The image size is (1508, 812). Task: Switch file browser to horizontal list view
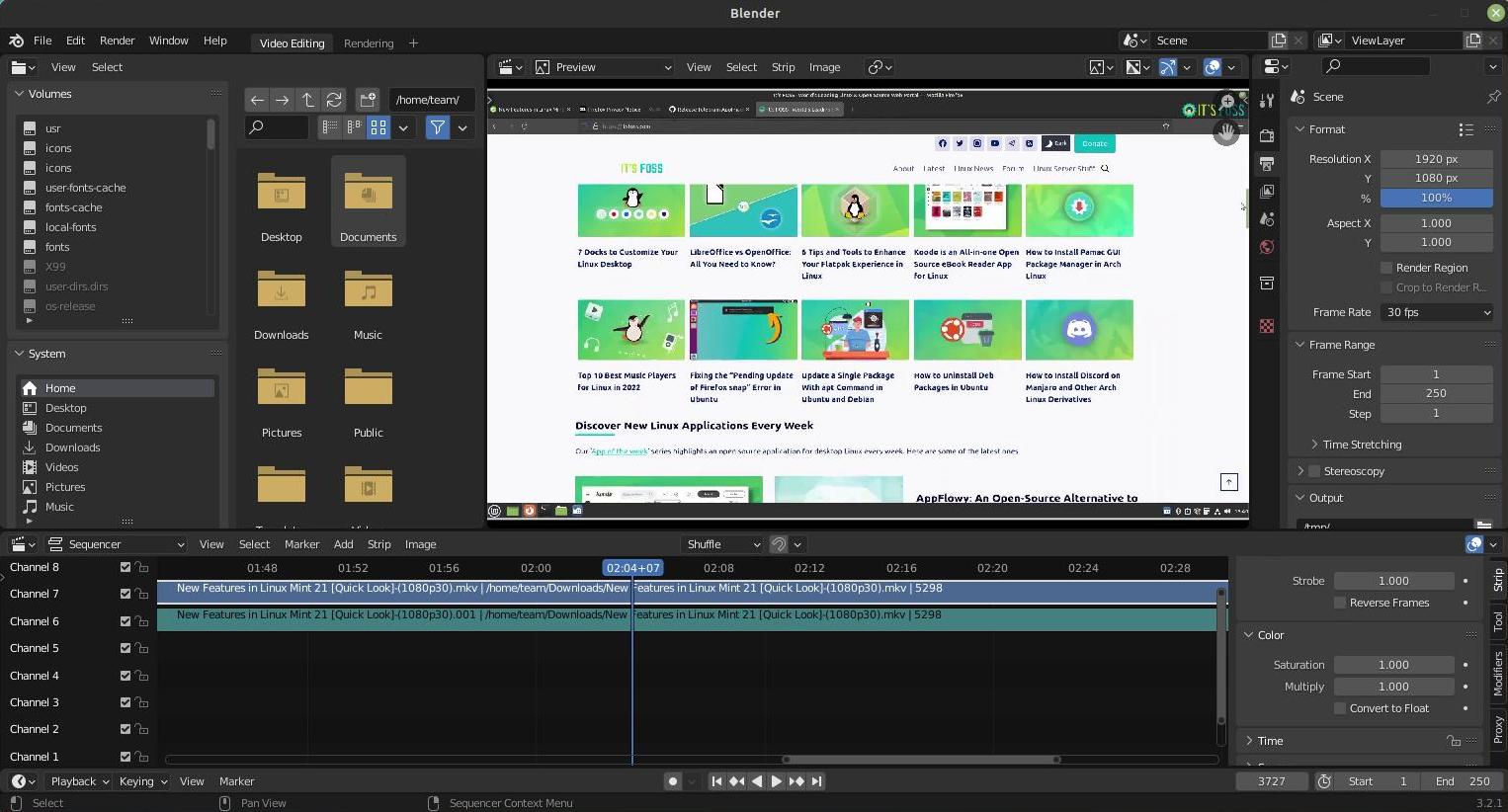pyautogui.click(x=354, y=127)
